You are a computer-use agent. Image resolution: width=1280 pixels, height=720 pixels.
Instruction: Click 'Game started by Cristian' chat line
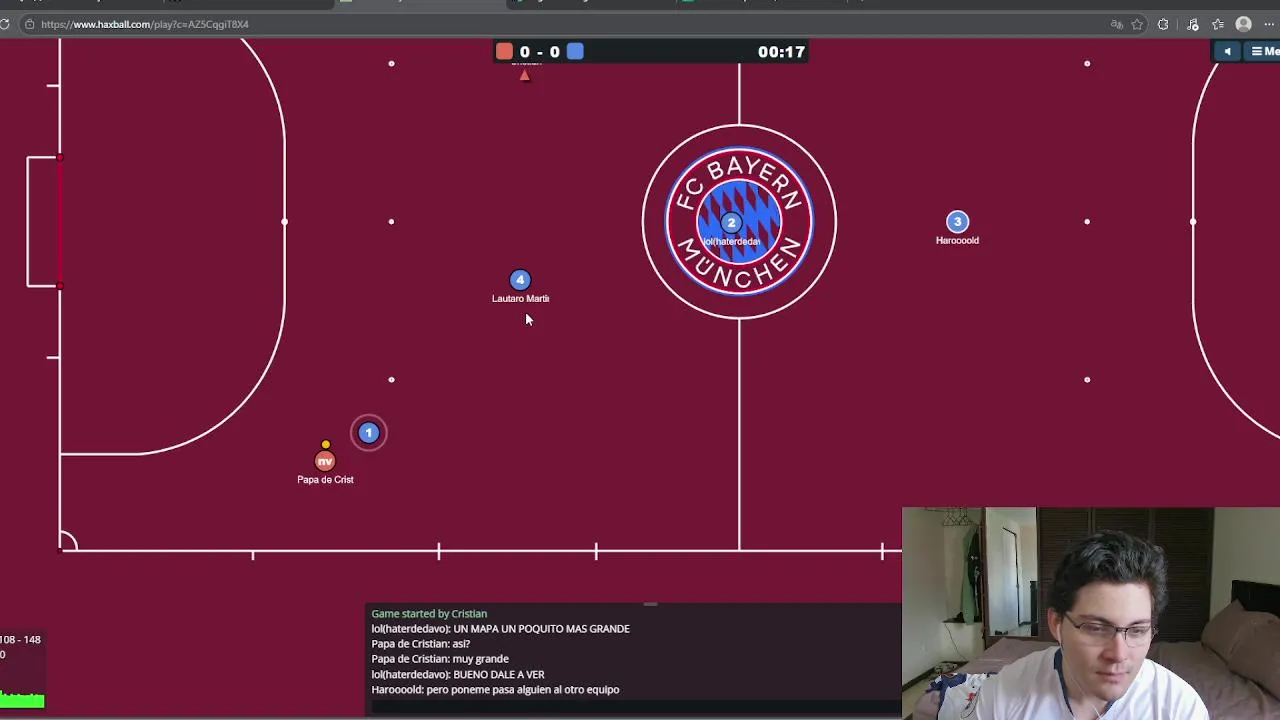pyautogui.click(x=429, y=614)
